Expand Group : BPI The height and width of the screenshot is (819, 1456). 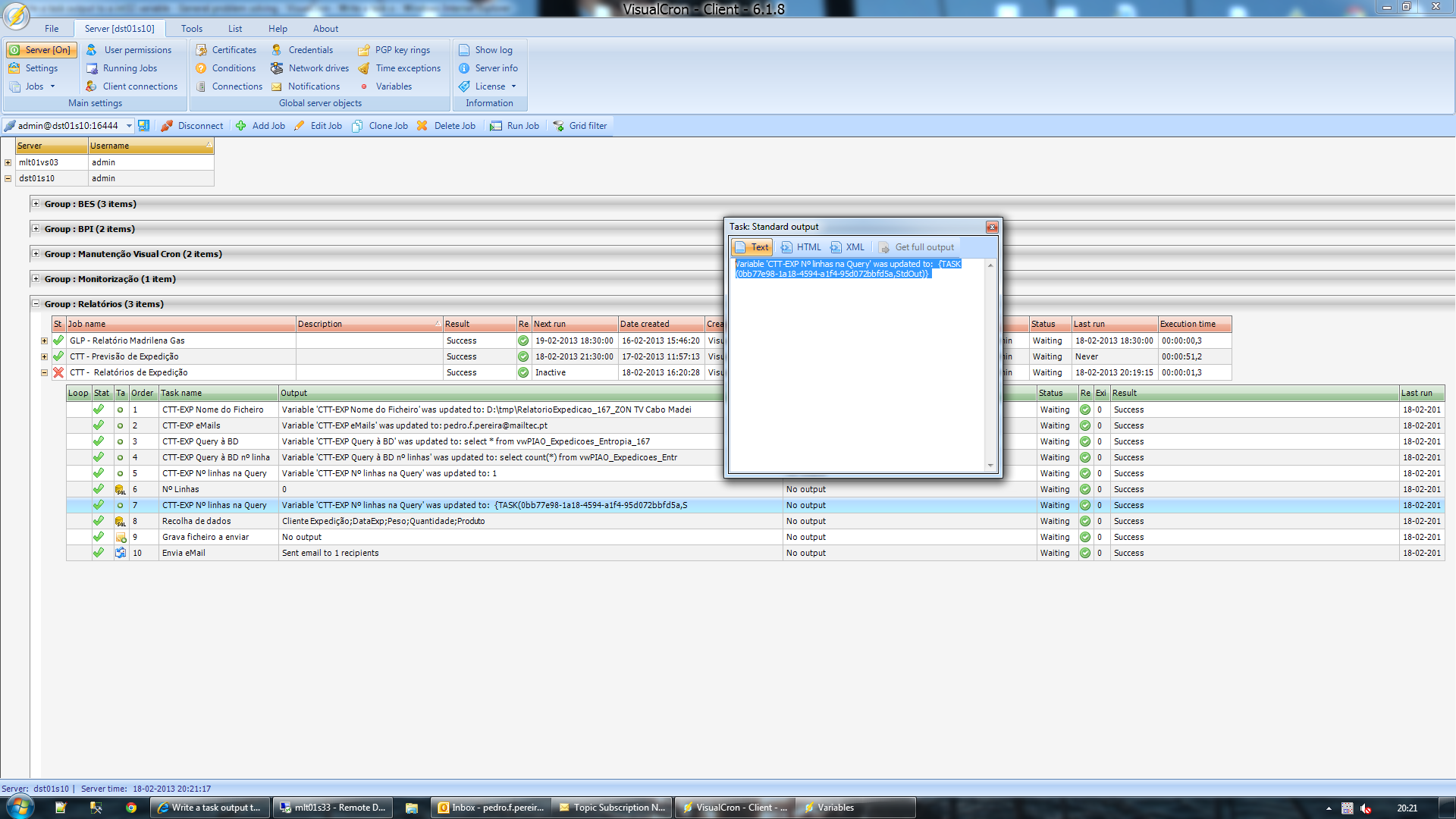pyautogui.click(x=36, y=228)
